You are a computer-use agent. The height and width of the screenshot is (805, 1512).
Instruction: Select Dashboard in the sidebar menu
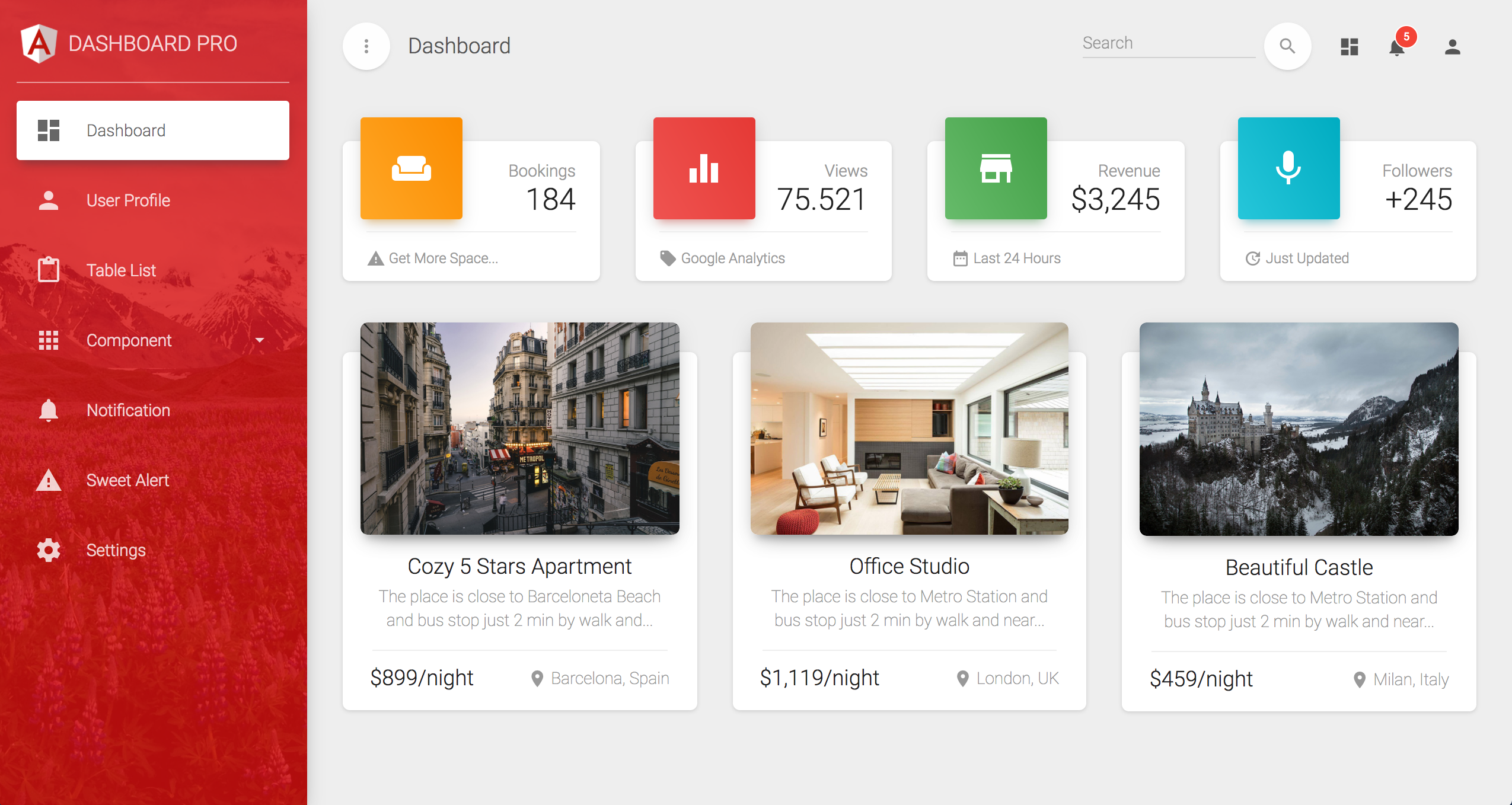coord(153,130)
